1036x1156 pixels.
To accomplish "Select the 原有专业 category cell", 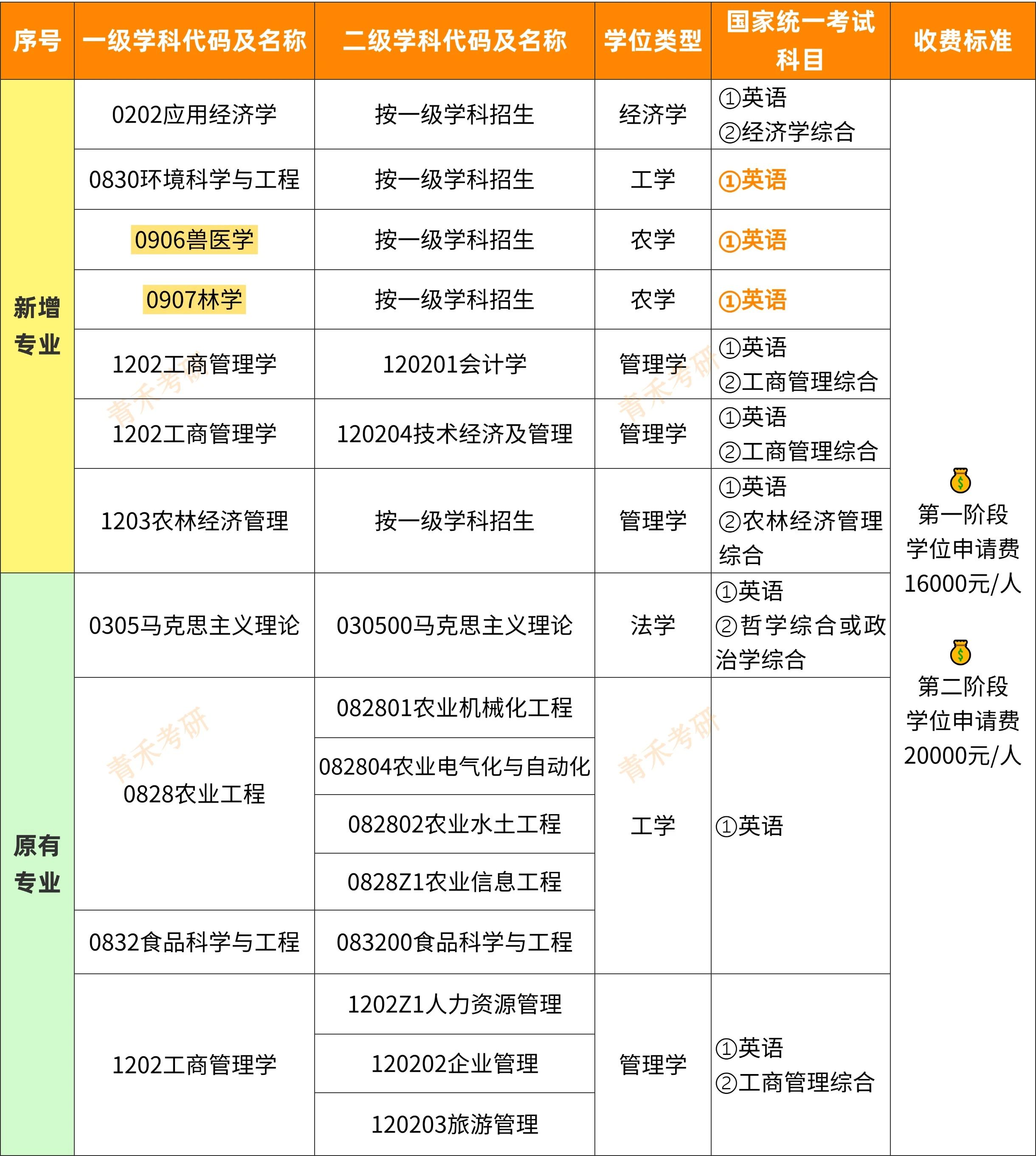I will (x=37, y=863).
